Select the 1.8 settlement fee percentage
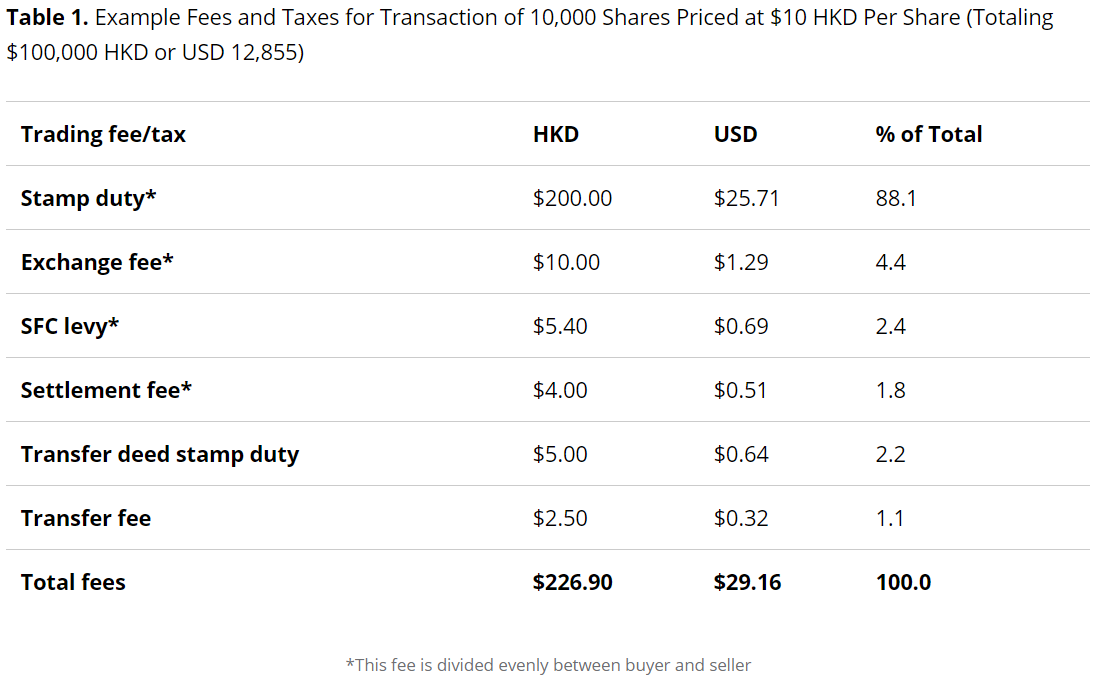Viewport: 1099px width, 681px height. click(x=890, y=390)
